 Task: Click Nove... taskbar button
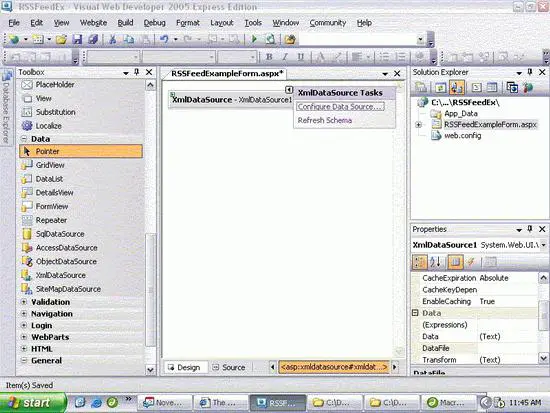[x=164, y=402]
